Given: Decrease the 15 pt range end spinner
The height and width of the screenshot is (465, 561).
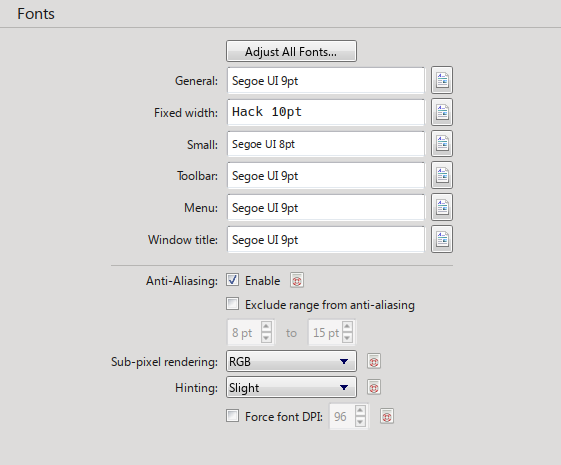Looking at the screenshot, I should coord(347,338).
